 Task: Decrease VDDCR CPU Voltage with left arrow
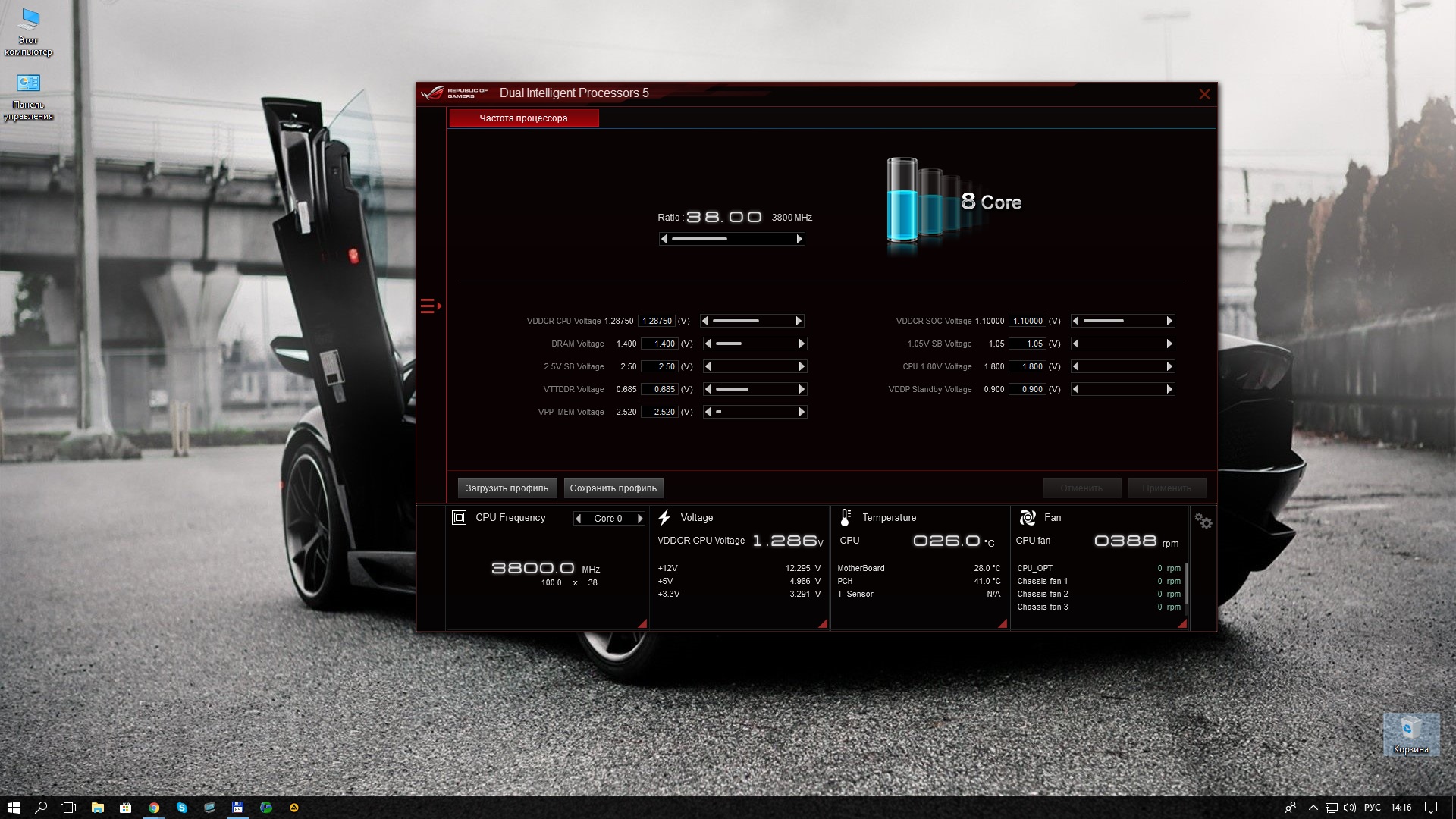point(704,321)
